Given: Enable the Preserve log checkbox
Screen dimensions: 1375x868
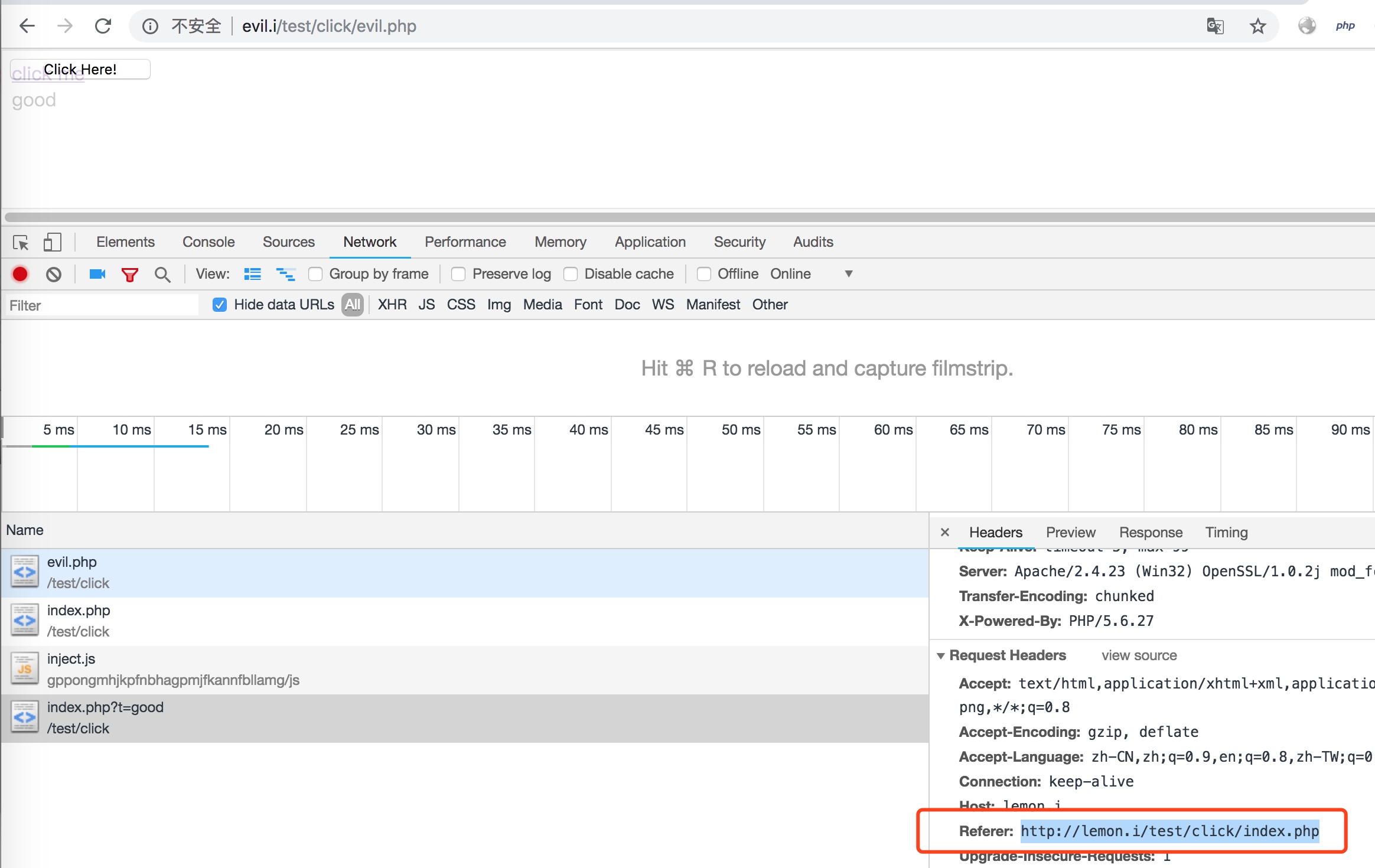Looking at the screenshot, I should pos(458,274).
